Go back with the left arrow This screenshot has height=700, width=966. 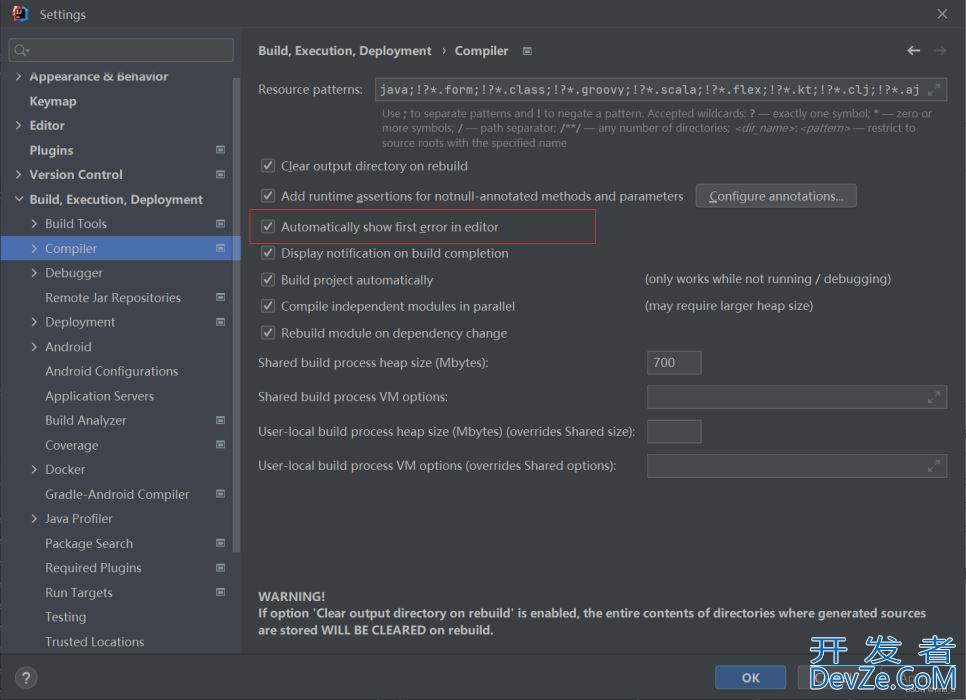coord(913,51)
